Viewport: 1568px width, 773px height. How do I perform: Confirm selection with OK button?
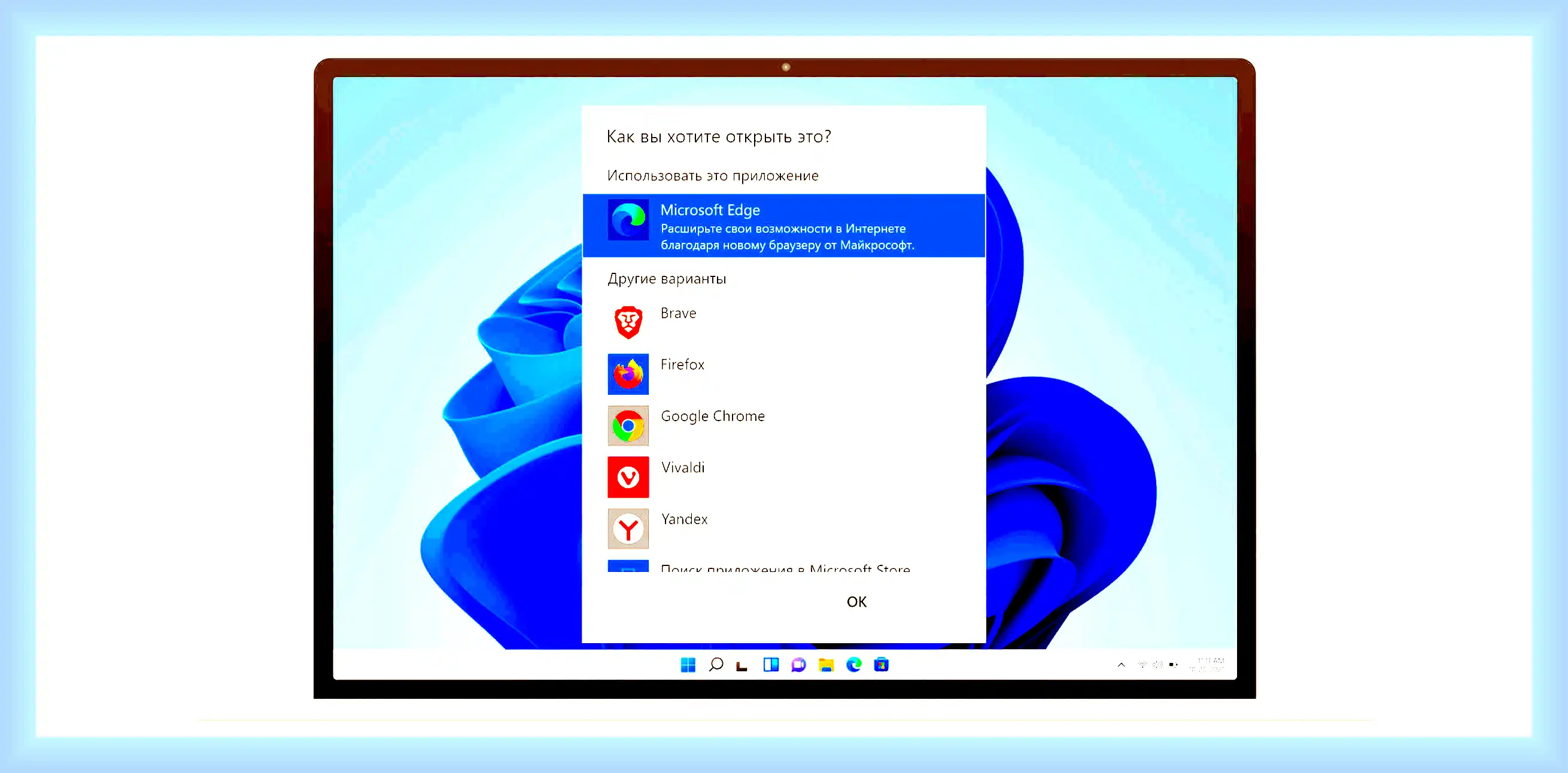(856, 601)
